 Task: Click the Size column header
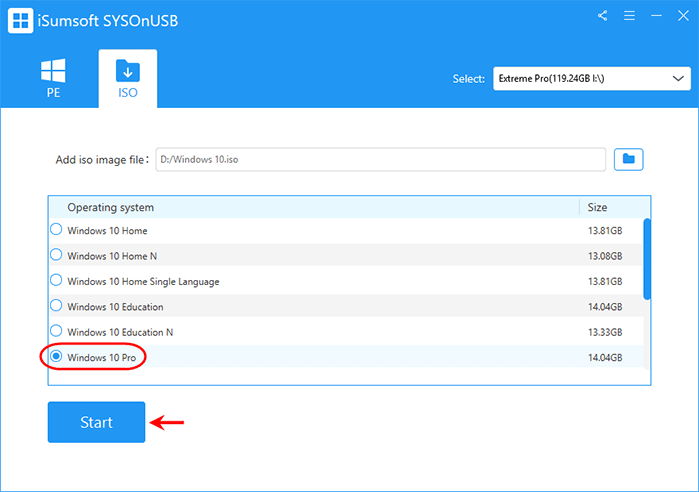(597, 207)
